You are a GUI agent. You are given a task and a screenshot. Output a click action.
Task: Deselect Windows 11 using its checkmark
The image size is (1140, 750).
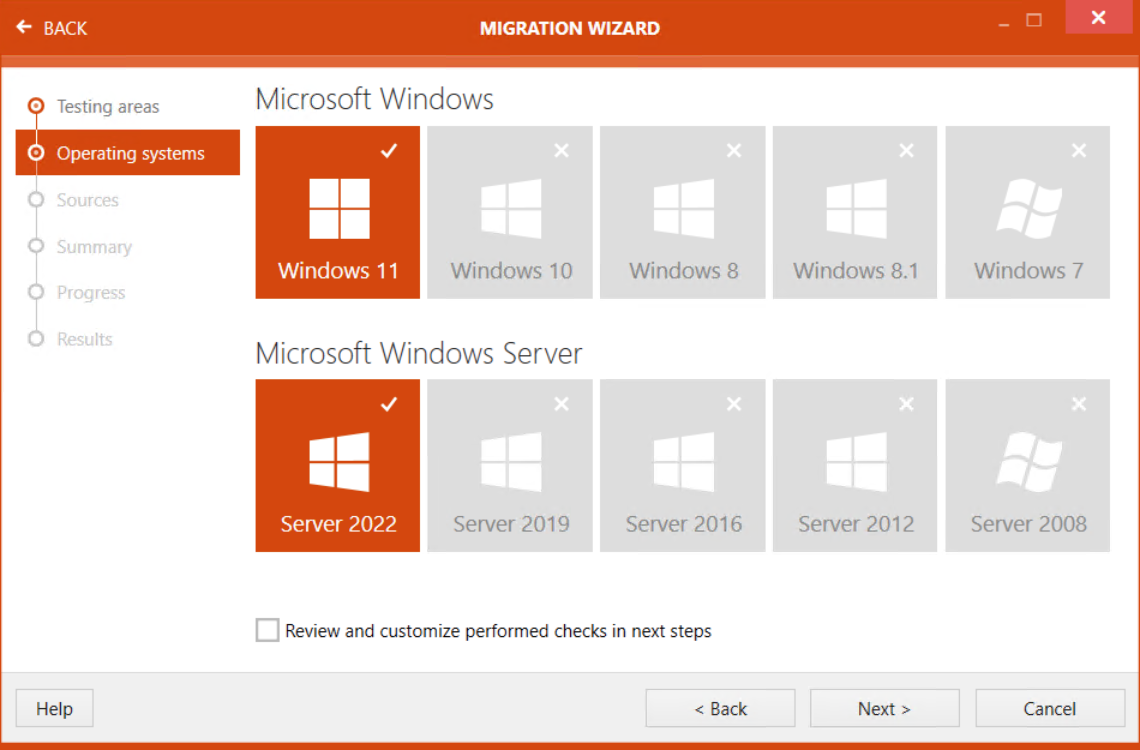[x=389, y=151]
